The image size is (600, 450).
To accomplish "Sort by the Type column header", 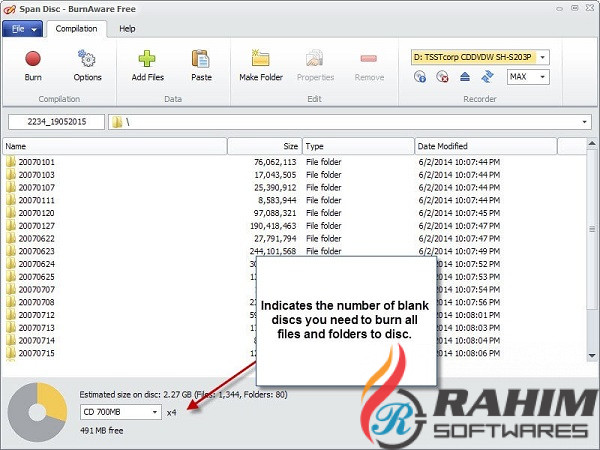I will coord(359,146).
